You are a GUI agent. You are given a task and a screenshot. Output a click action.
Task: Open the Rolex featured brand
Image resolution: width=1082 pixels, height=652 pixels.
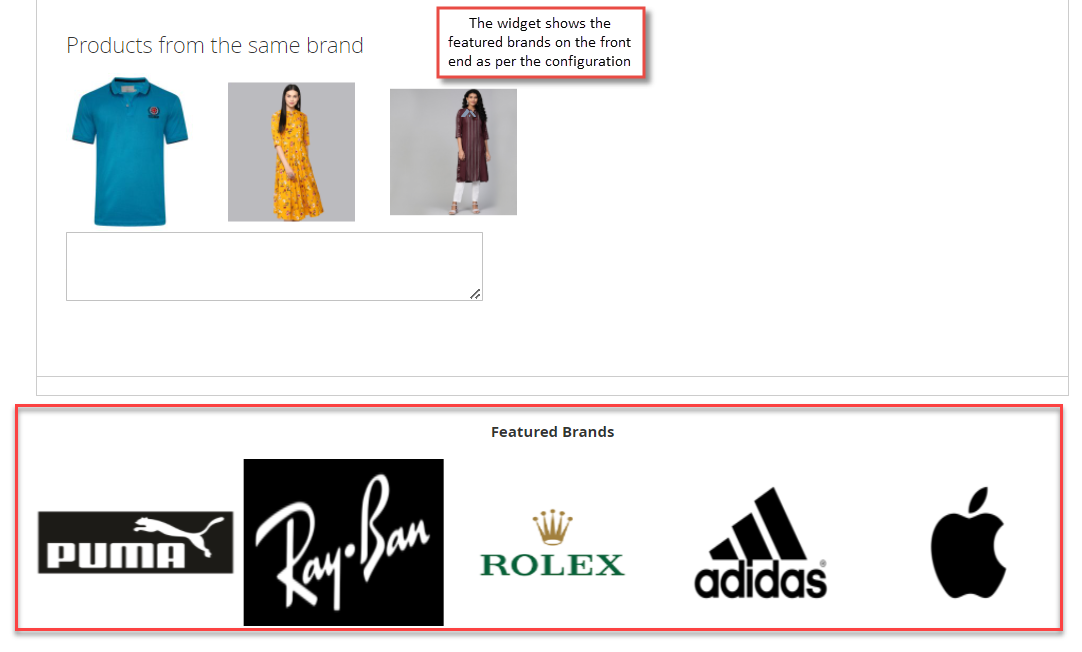[x=552, y=544]
